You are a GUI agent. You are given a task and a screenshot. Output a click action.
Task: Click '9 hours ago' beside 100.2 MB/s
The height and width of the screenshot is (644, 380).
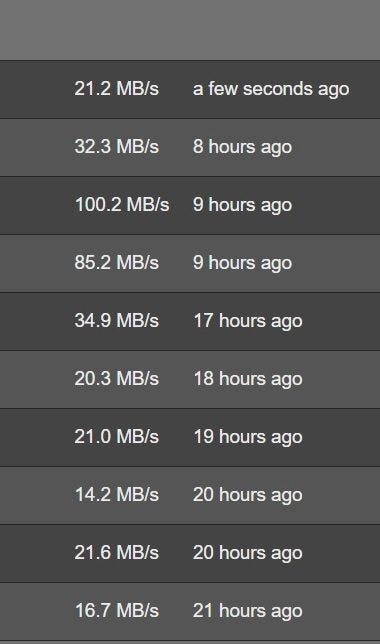click(x=242, y=205)
